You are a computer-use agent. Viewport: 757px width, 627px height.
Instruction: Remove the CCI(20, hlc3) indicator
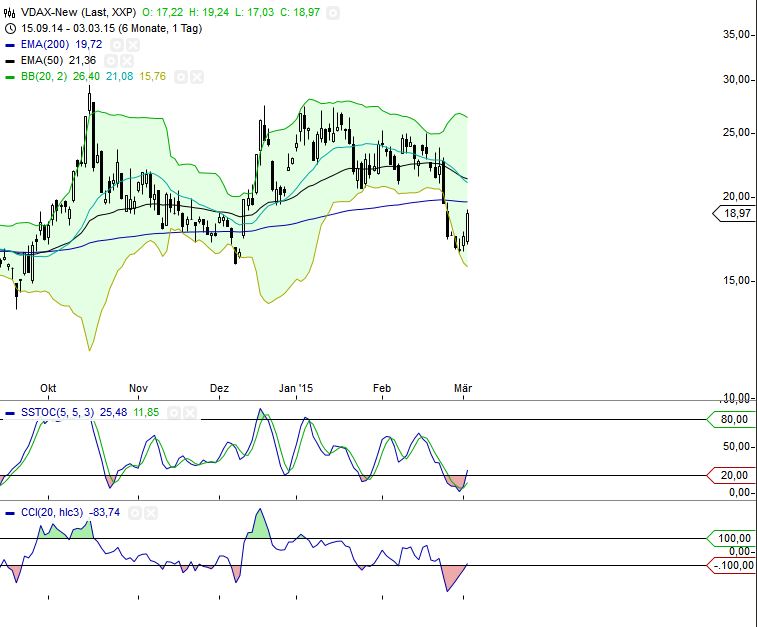[151, 513]
